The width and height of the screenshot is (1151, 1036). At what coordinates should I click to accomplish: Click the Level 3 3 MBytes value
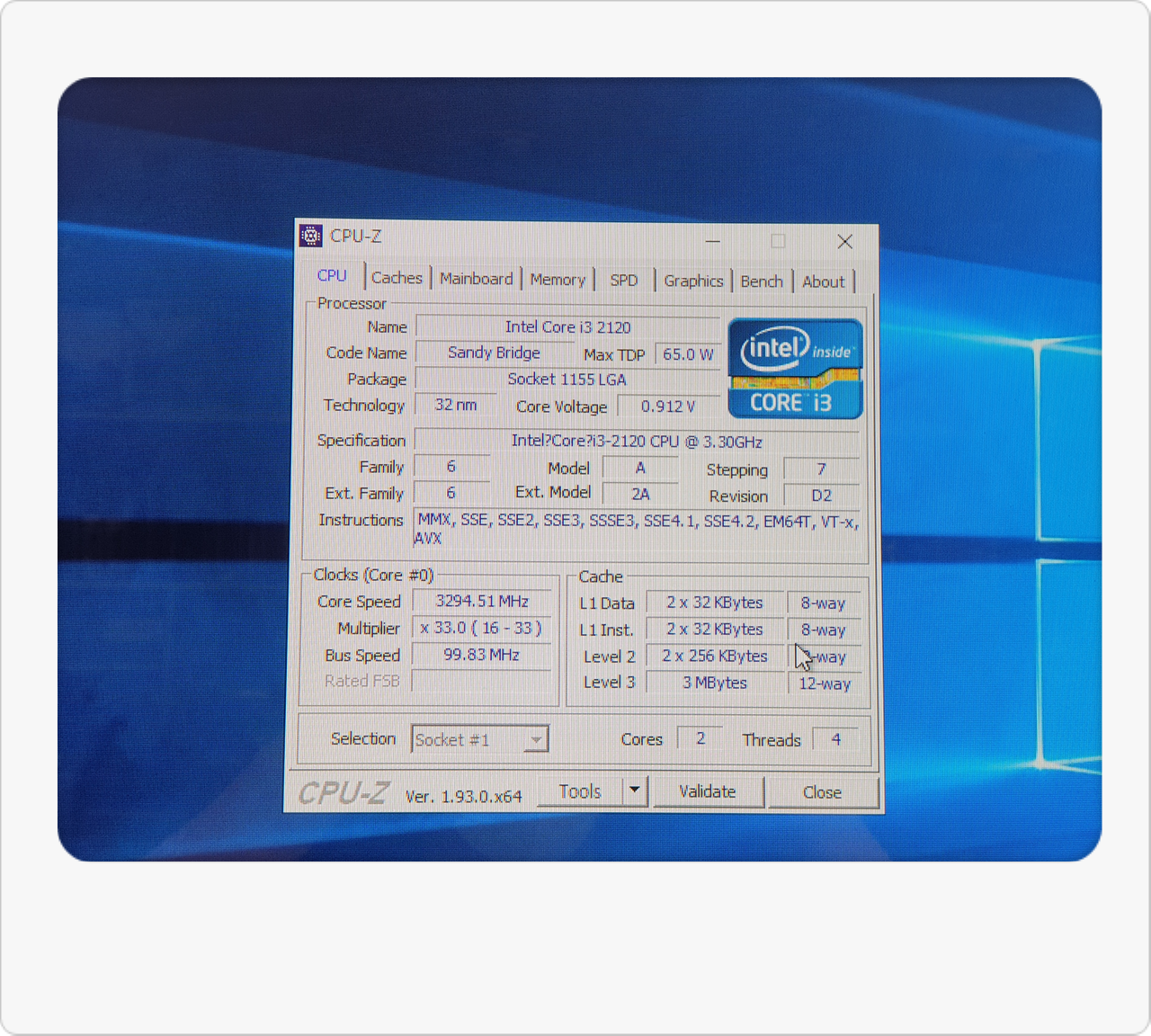[715, 683]
